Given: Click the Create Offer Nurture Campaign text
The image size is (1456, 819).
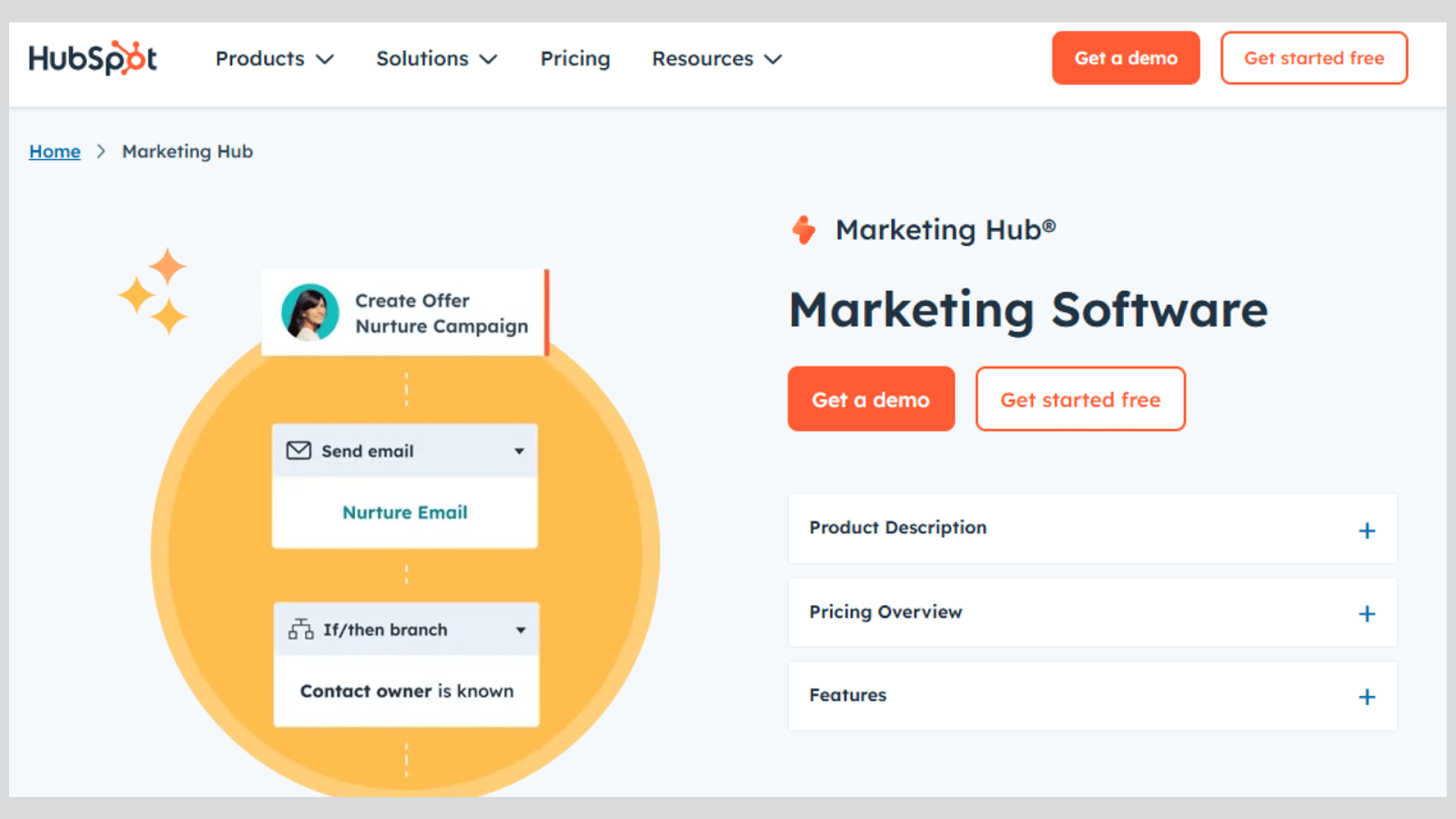Looking at the screenshot, I should click(441, 313).
